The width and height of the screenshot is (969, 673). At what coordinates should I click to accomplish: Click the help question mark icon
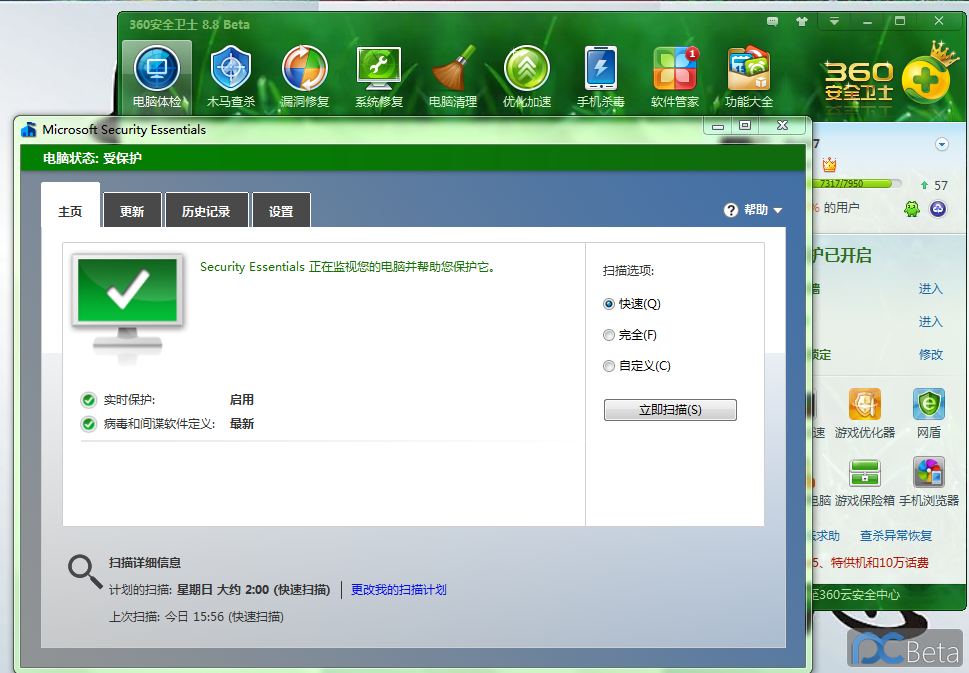730,210
